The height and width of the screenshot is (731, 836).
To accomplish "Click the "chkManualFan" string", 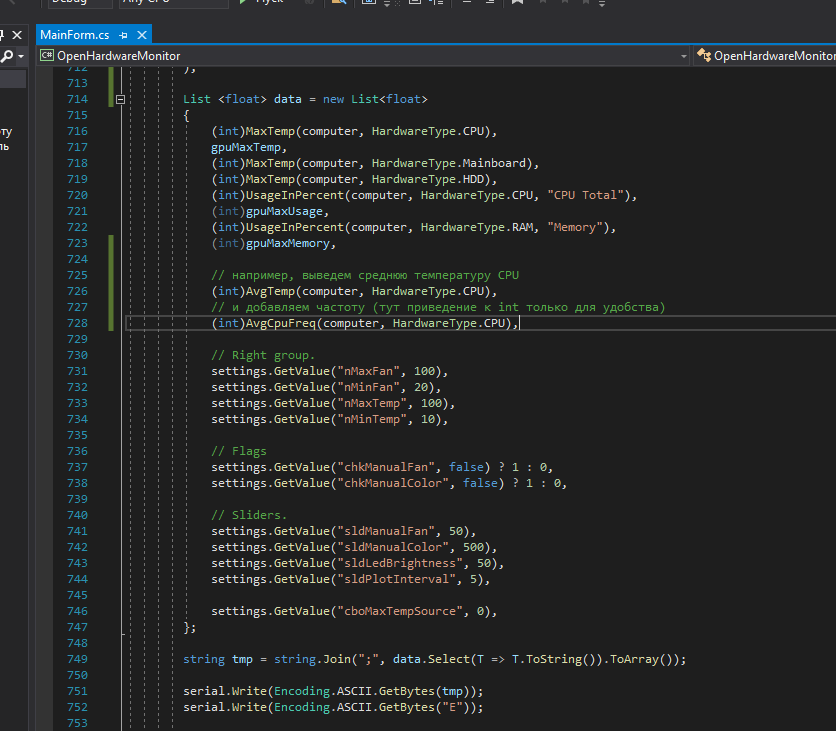I will pyautogui.click(x=387, y=467).
